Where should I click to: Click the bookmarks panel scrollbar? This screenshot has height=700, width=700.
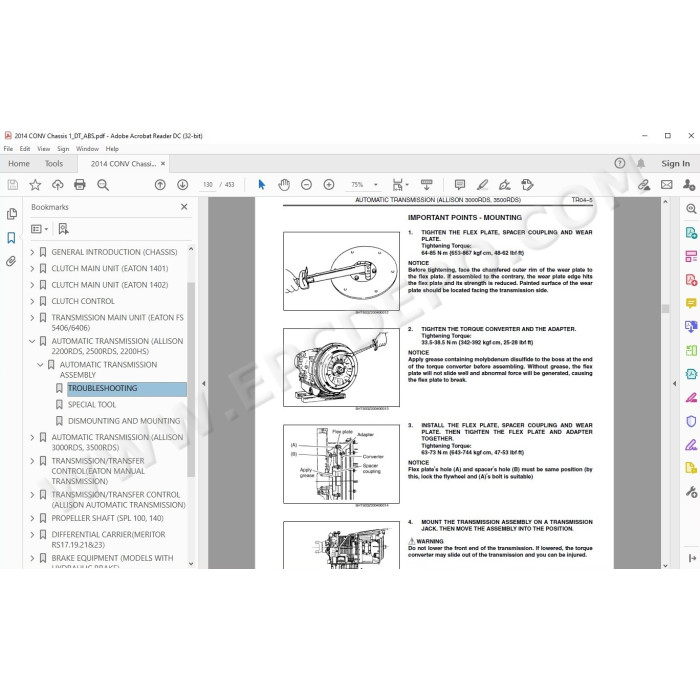[191, 379]
